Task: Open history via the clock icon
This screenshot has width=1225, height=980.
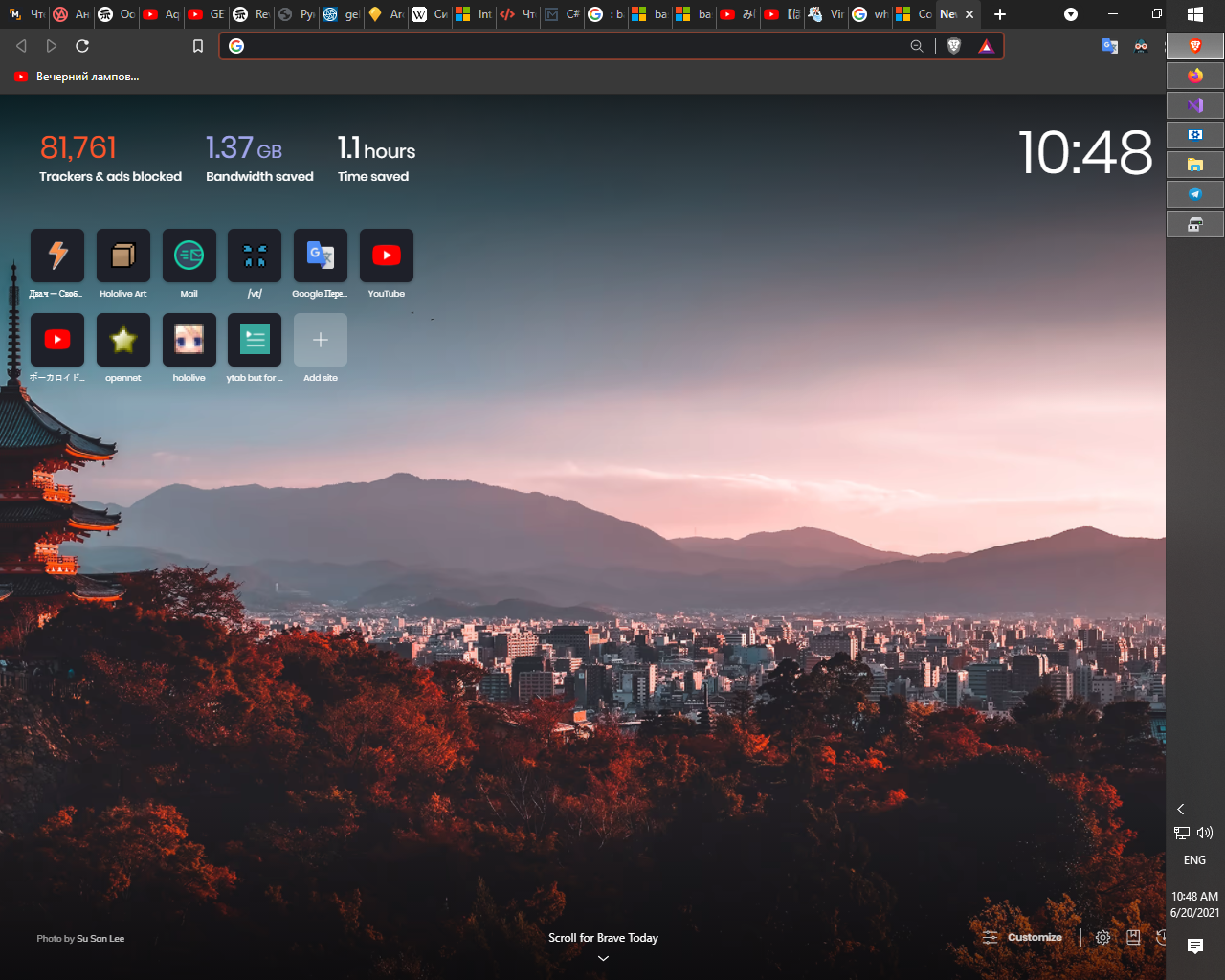Action: click(x=1161, y=937)
